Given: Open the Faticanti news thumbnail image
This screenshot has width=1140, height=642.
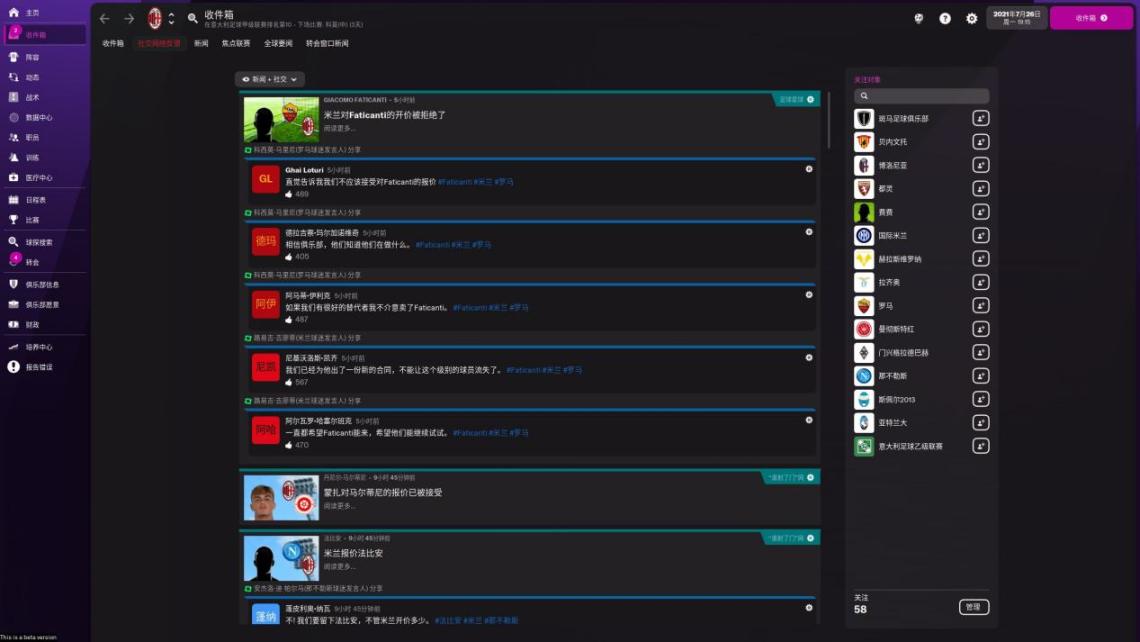Looking at the screenshot, I should [281, 119].
